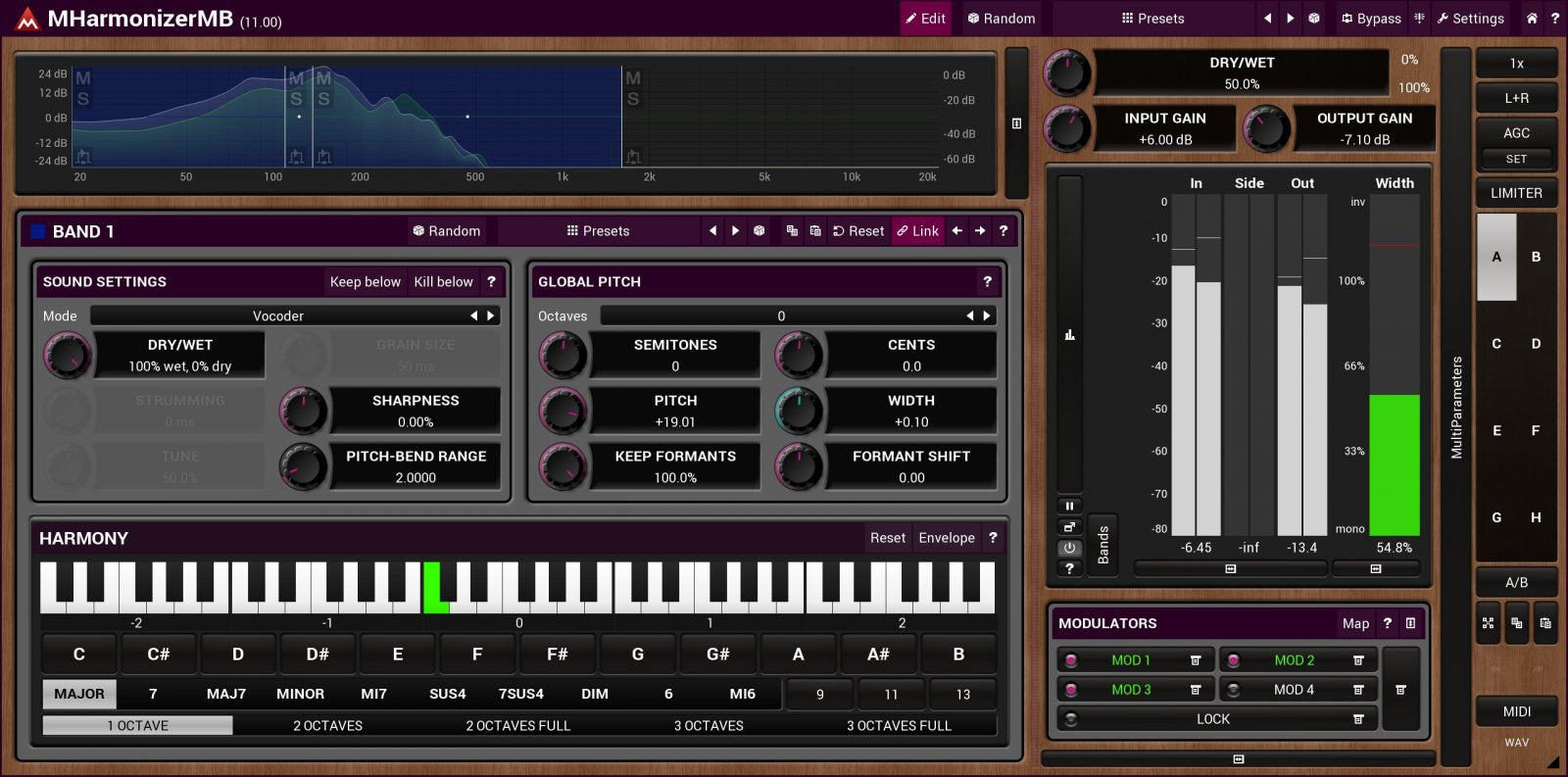Reset Band 1 settings
The image size is (1568, 777).
pos(857,231)
